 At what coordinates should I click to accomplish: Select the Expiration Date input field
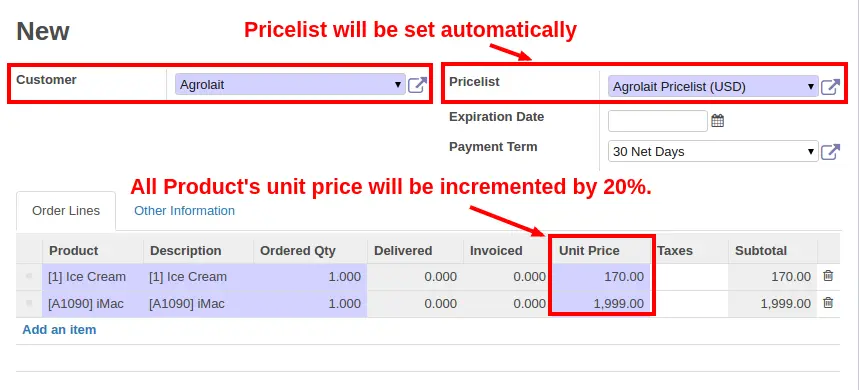click(657, 121)
